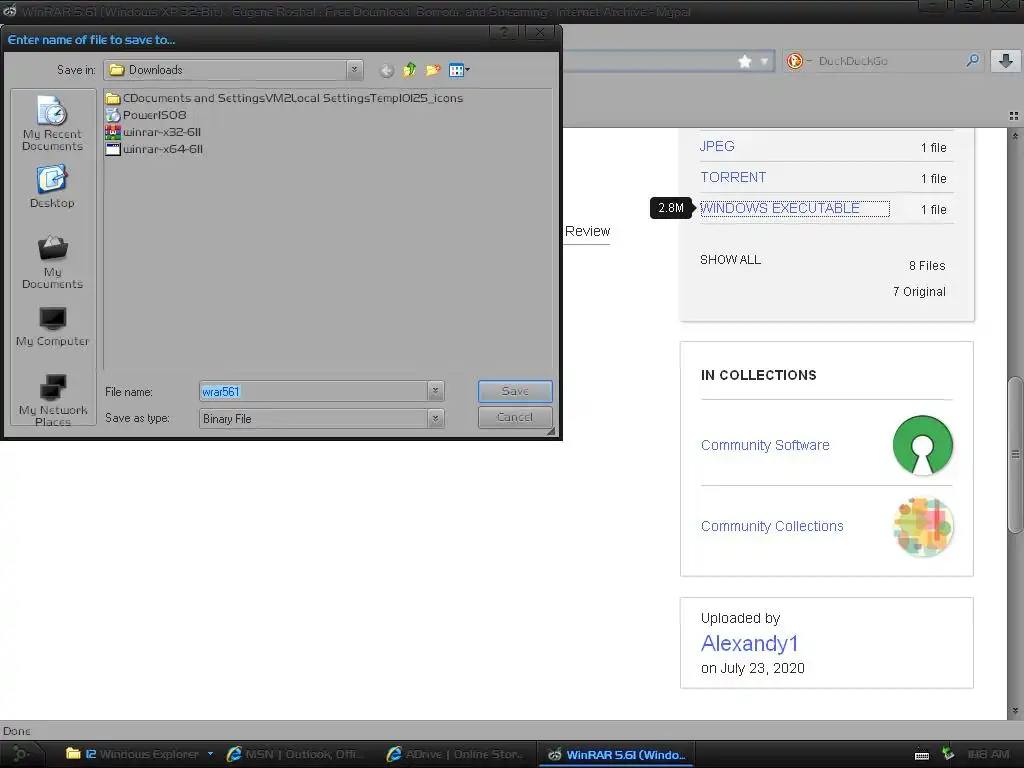Click the search magnifier icon

pyautogui.click(x=972, y=61)
